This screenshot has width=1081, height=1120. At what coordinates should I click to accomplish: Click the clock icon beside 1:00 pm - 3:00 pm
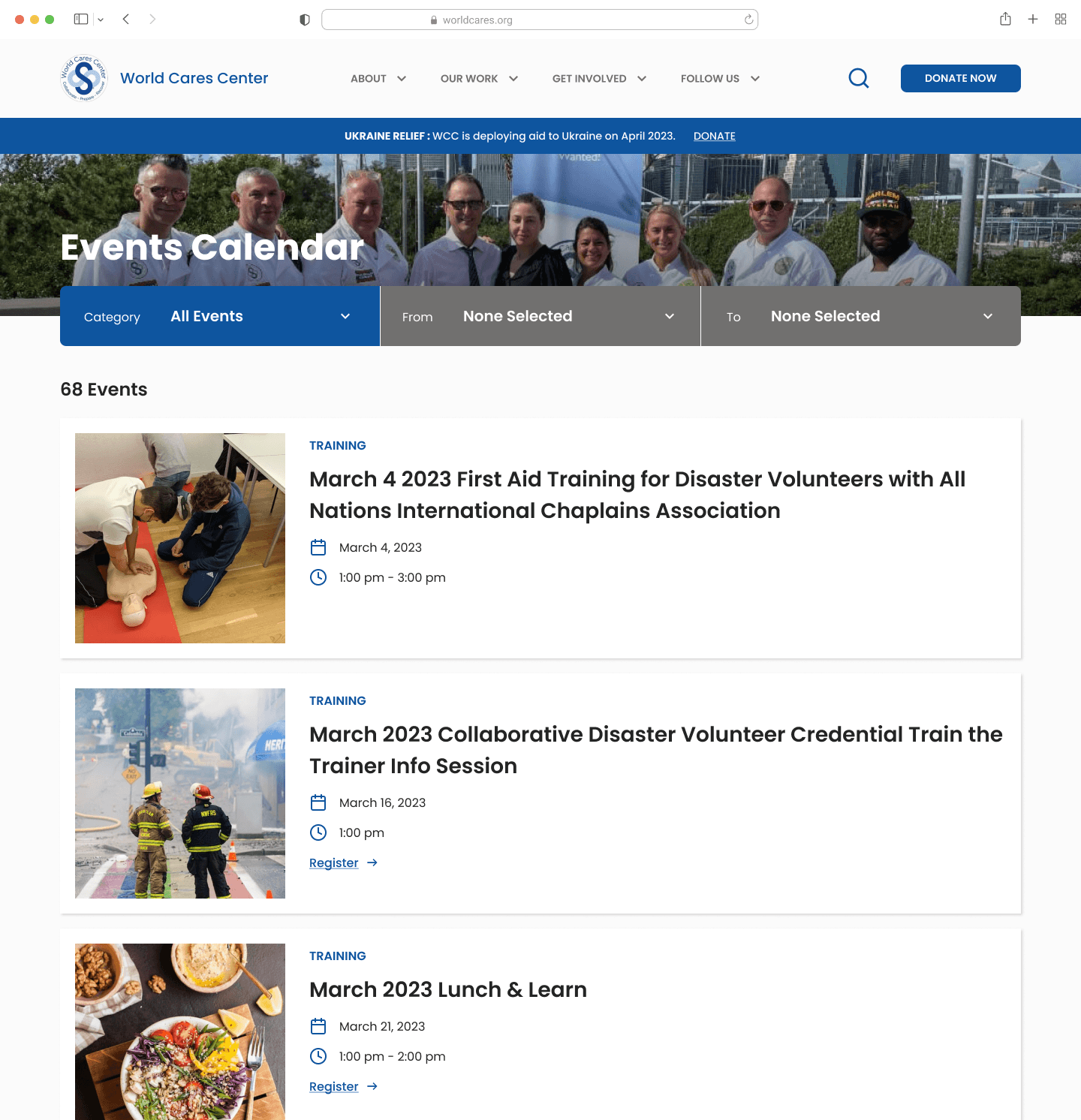pos(318,577)
